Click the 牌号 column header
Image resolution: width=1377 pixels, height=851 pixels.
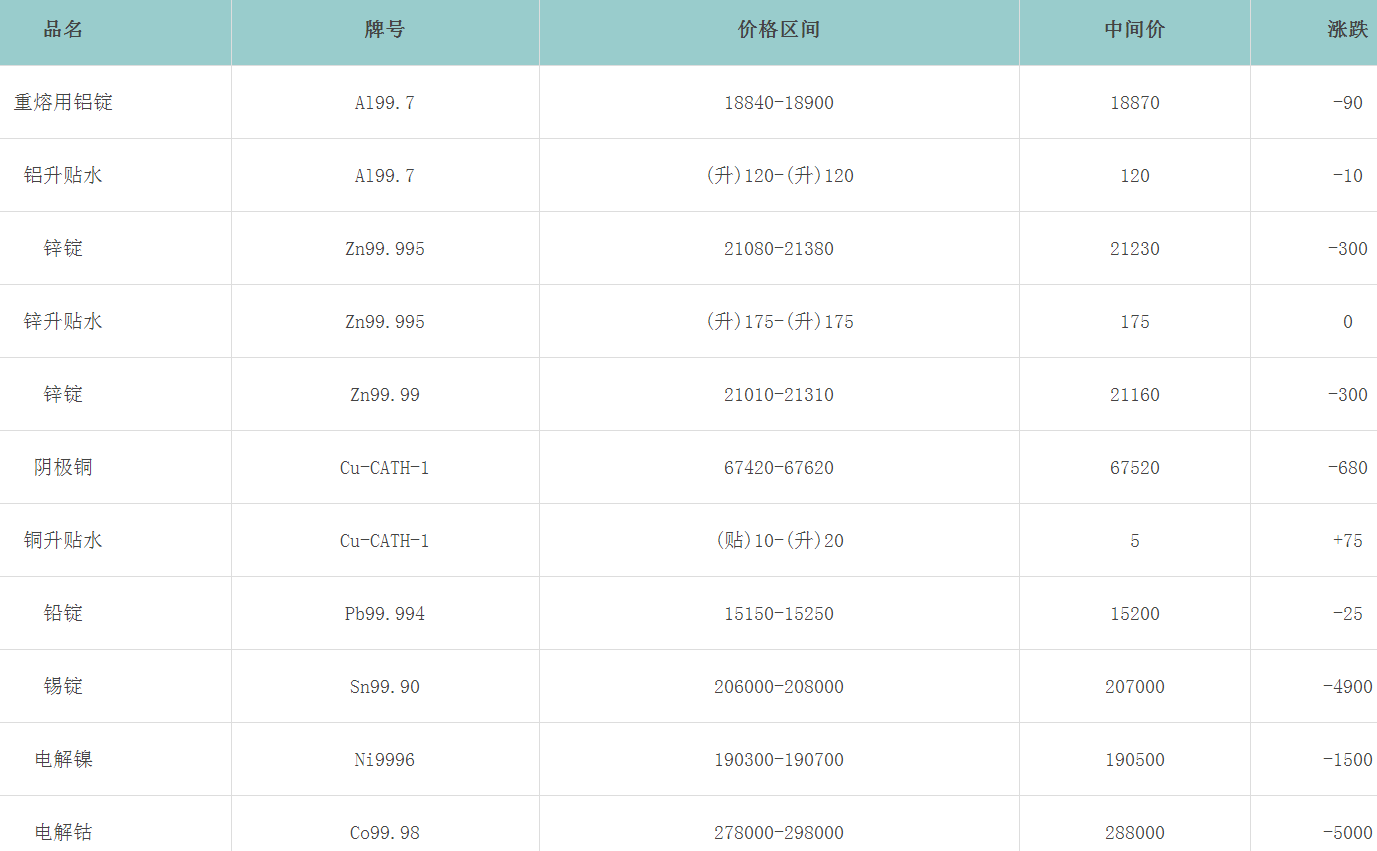pyautogui.click(x=385, y=30)
